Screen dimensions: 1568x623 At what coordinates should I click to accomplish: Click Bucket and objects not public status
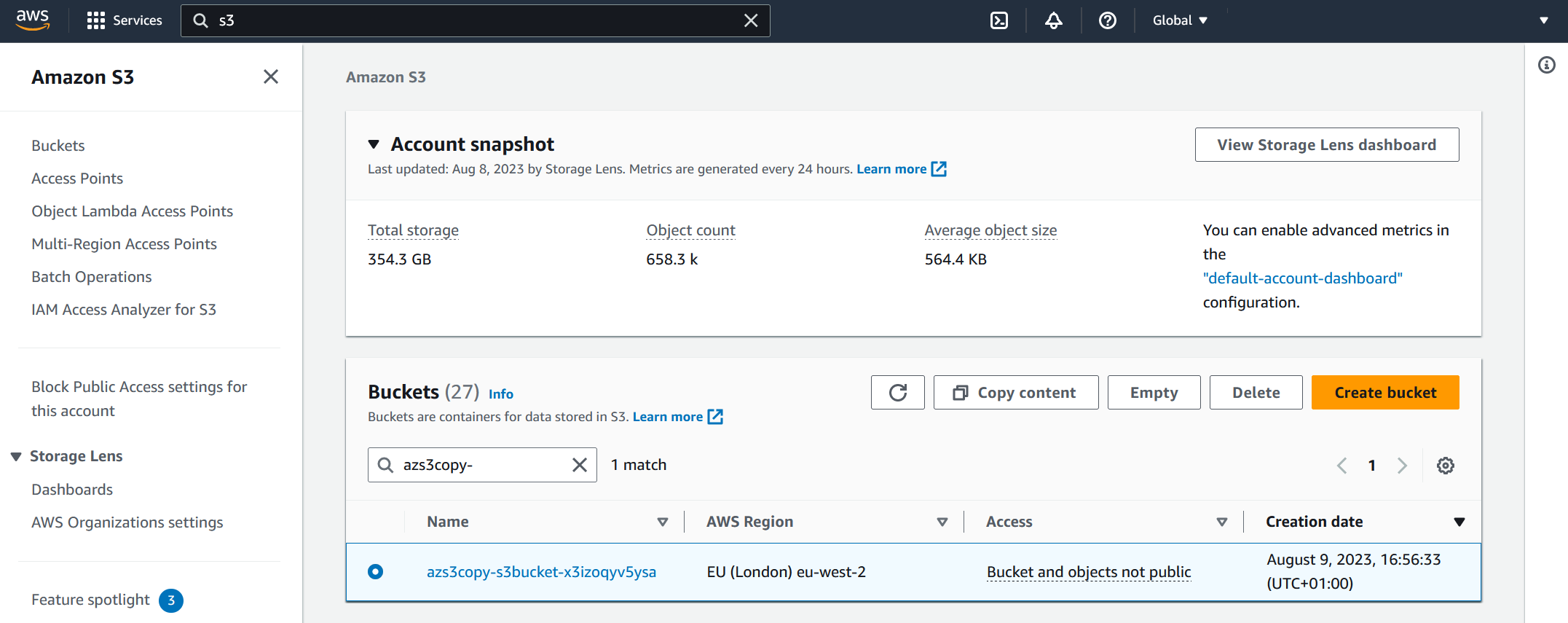tap(1089, 572)
